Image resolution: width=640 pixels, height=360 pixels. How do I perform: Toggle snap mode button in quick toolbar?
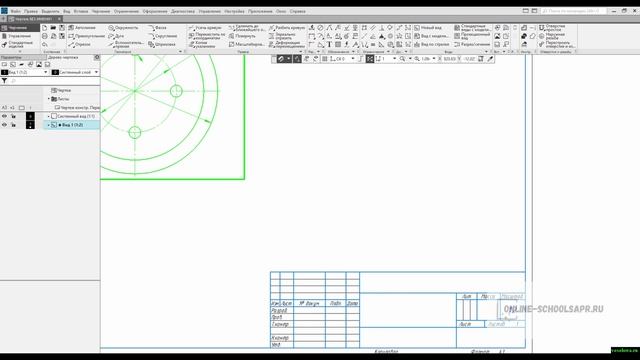click(281, 59)
